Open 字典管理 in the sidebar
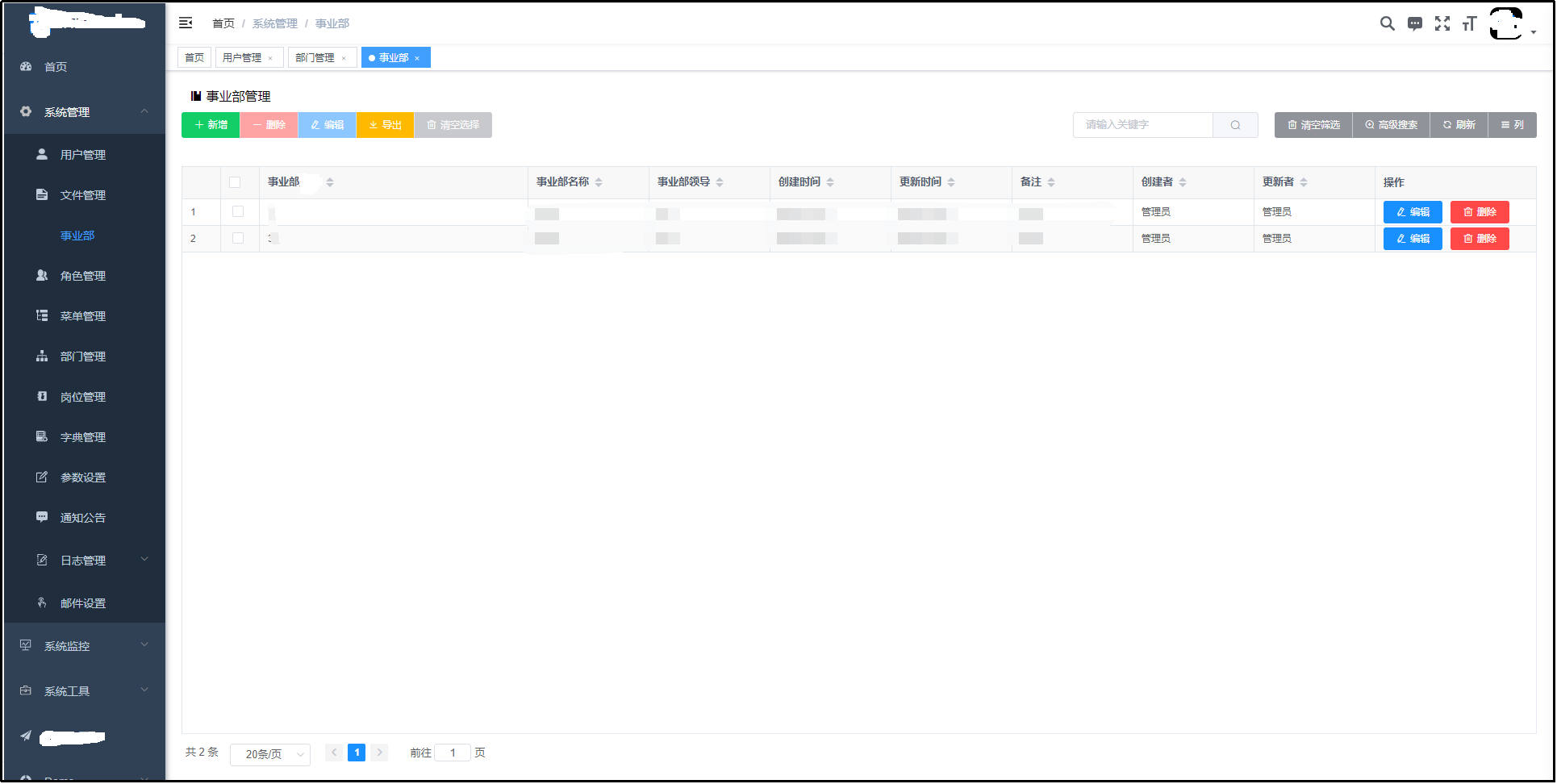The image size is (1557, 784). click(x=83, y=437)
